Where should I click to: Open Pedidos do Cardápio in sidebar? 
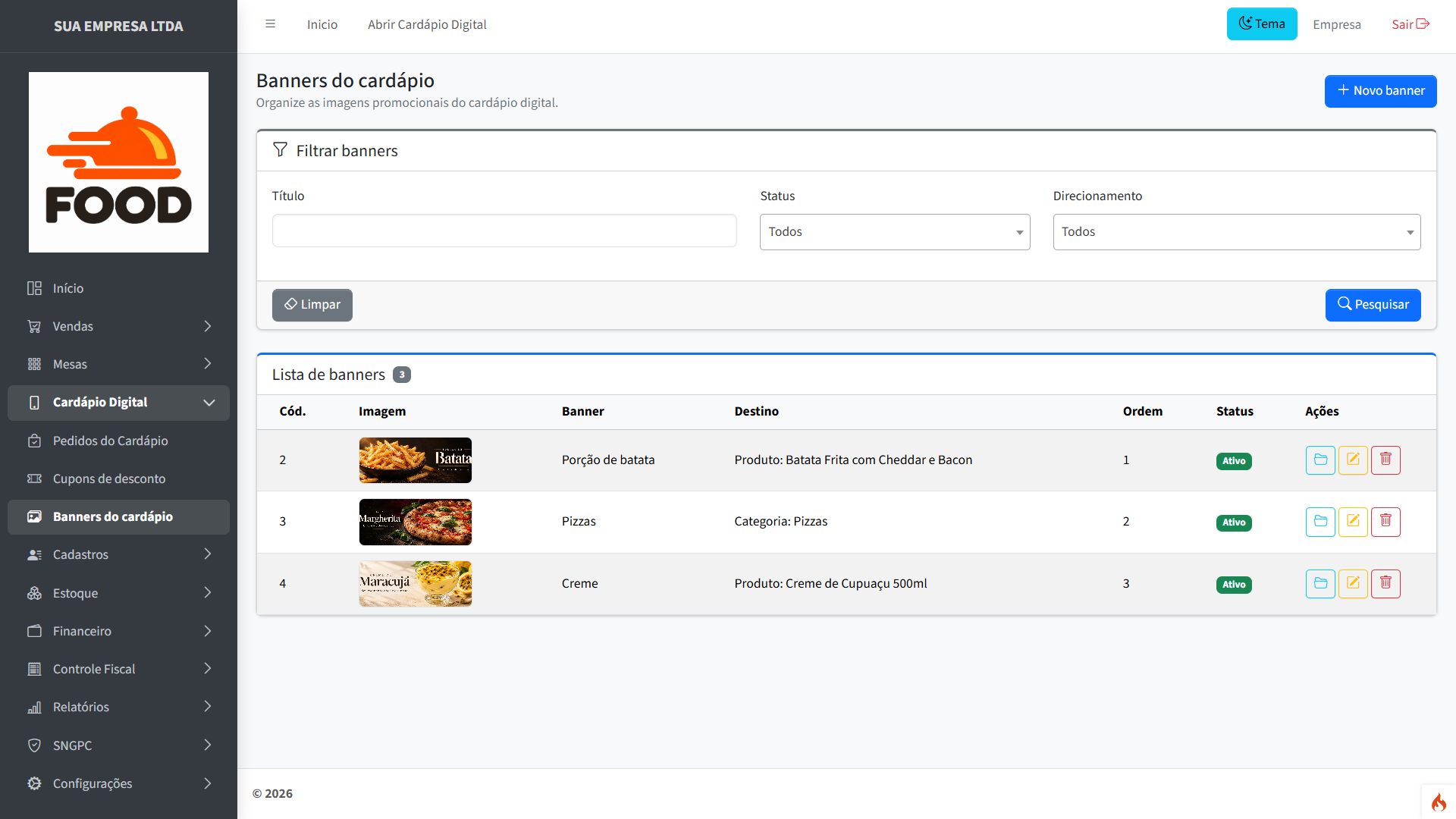tap(118, 441)
